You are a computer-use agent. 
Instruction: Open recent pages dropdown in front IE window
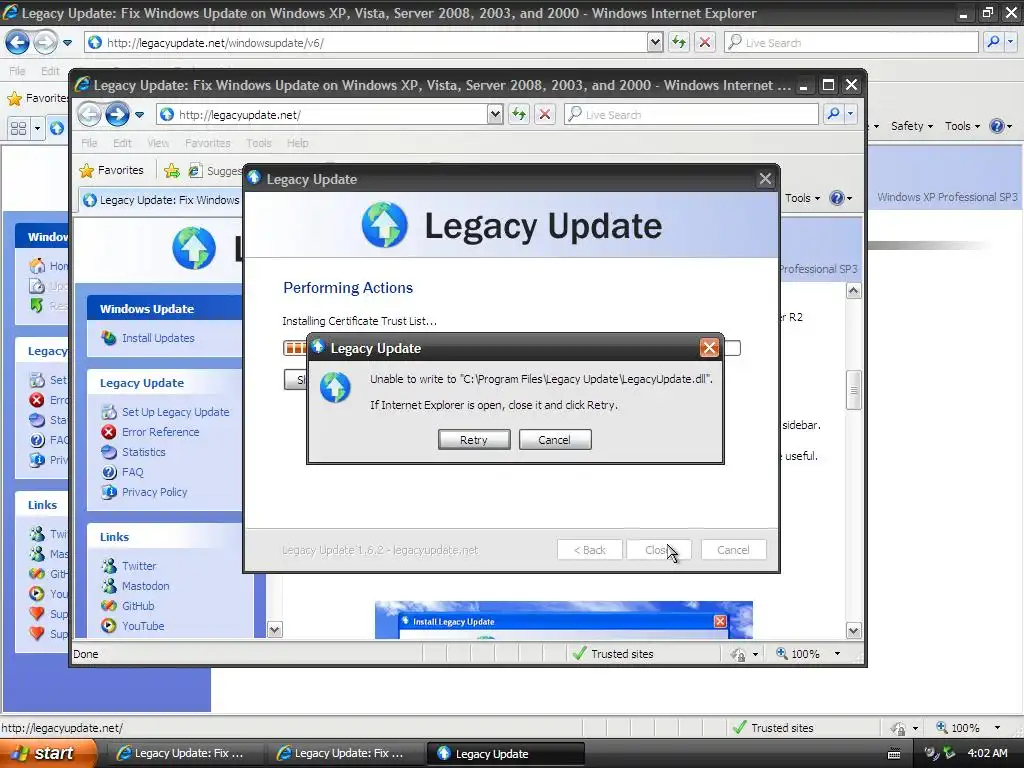[x=139, y=115]
